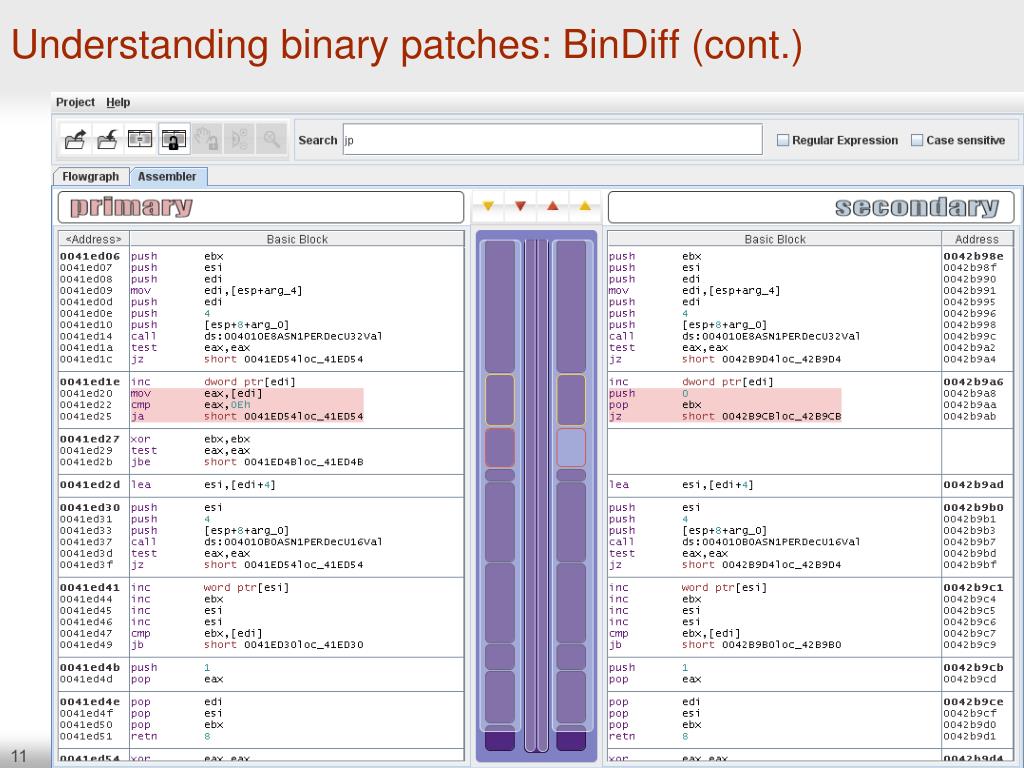Click the primary <Address> column header
The width and height of the screenshot is (1024, 768).
[x=93, y=239]
